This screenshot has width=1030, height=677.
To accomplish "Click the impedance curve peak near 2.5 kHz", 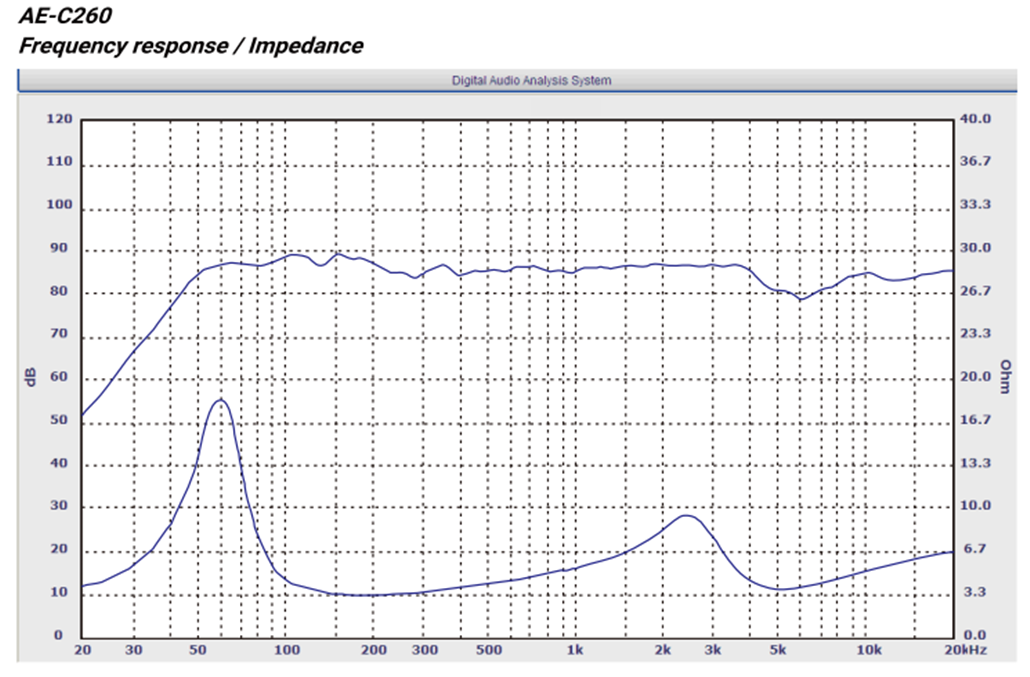I will [x=685, y=516].
